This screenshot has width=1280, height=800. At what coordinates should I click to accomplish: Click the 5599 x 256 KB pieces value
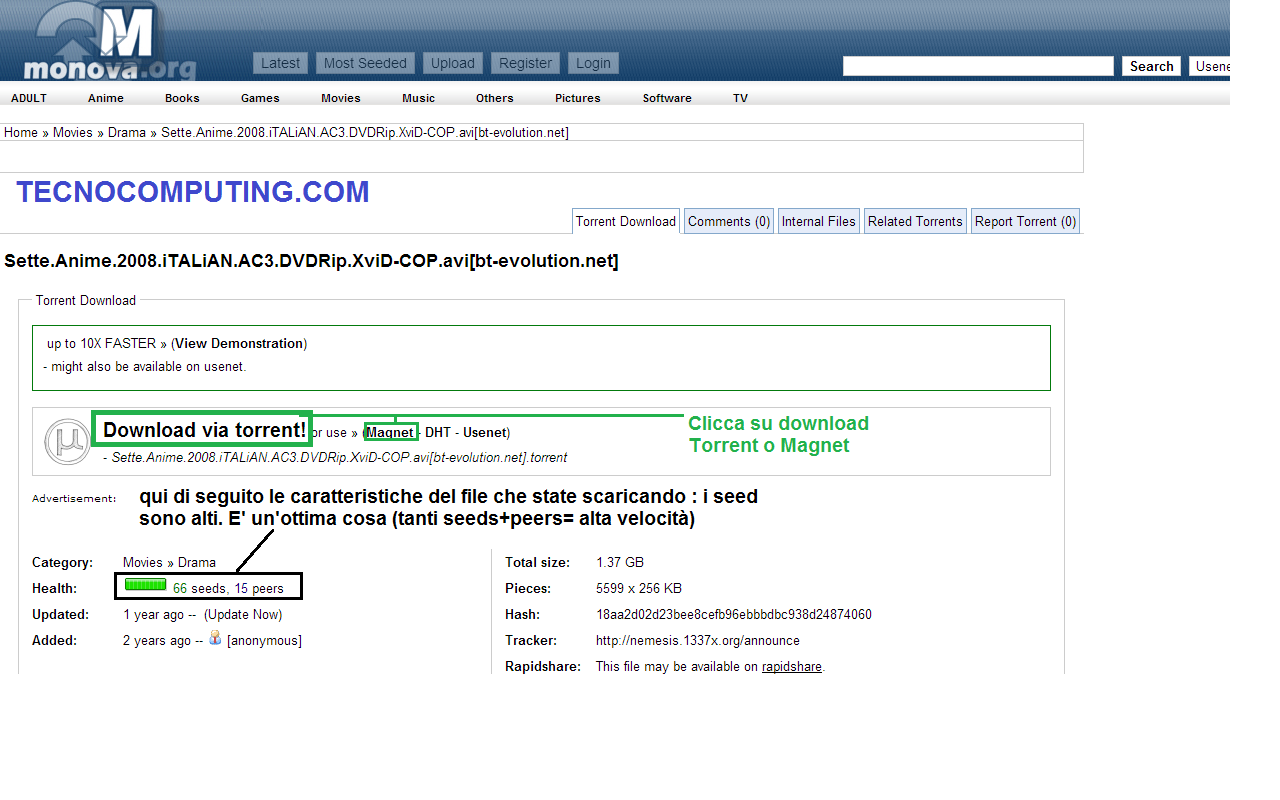coord(639,588)
